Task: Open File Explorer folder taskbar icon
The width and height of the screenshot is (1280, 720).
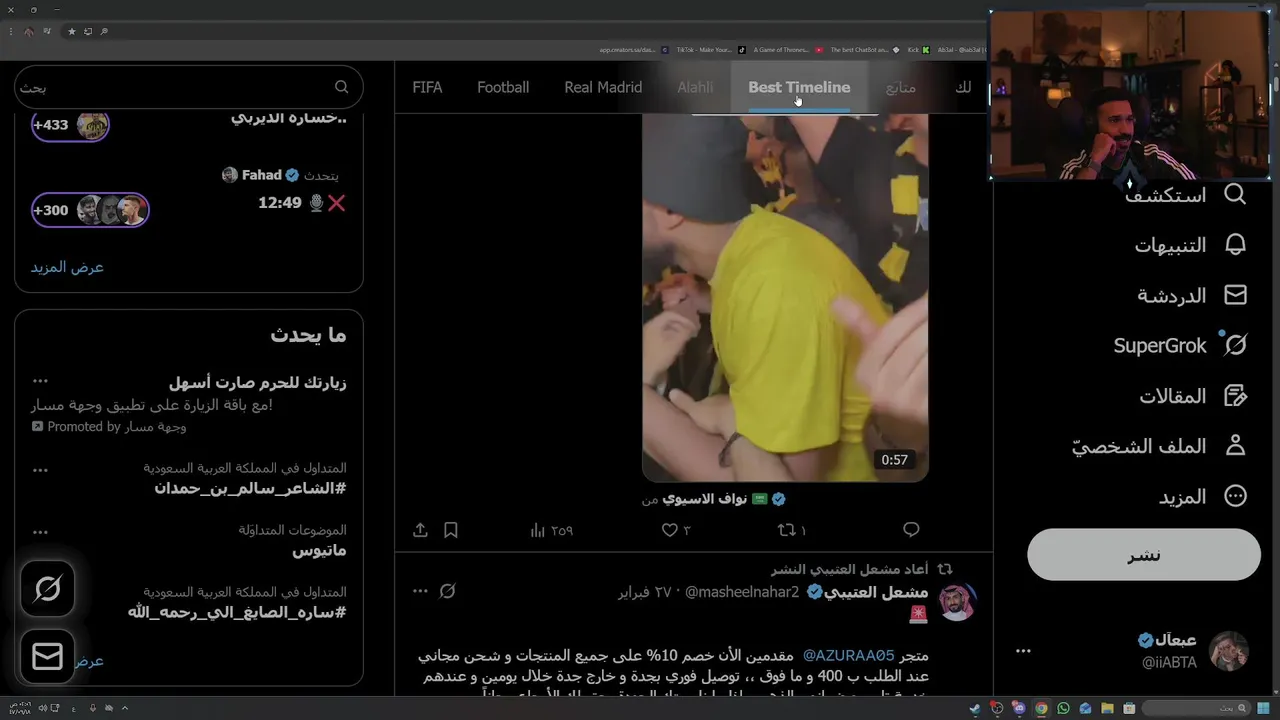Action: (1107, 708)
